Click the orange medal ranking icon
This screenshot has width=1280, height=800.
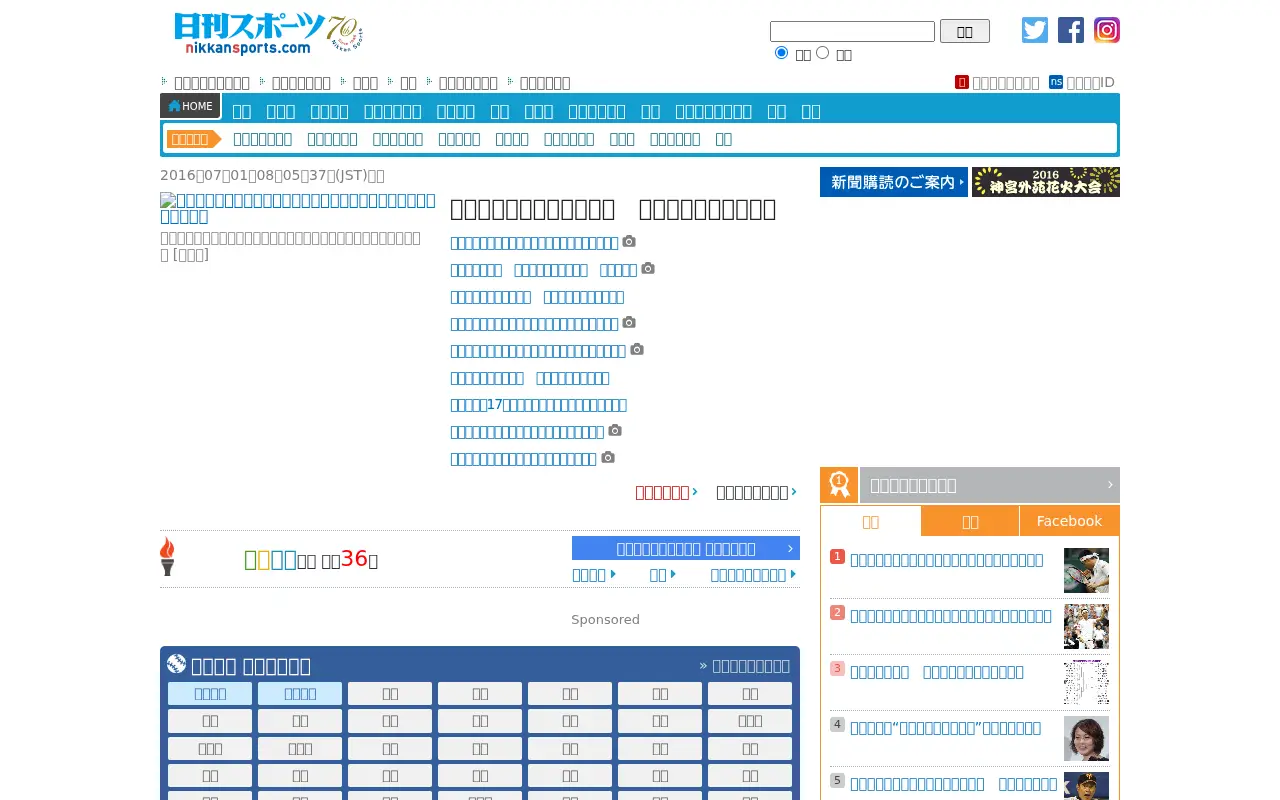pos(839,485)
